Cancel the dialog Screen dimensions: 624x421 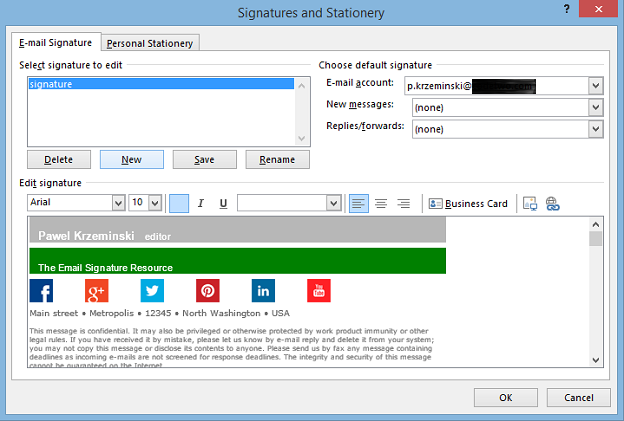coord(579,398)
